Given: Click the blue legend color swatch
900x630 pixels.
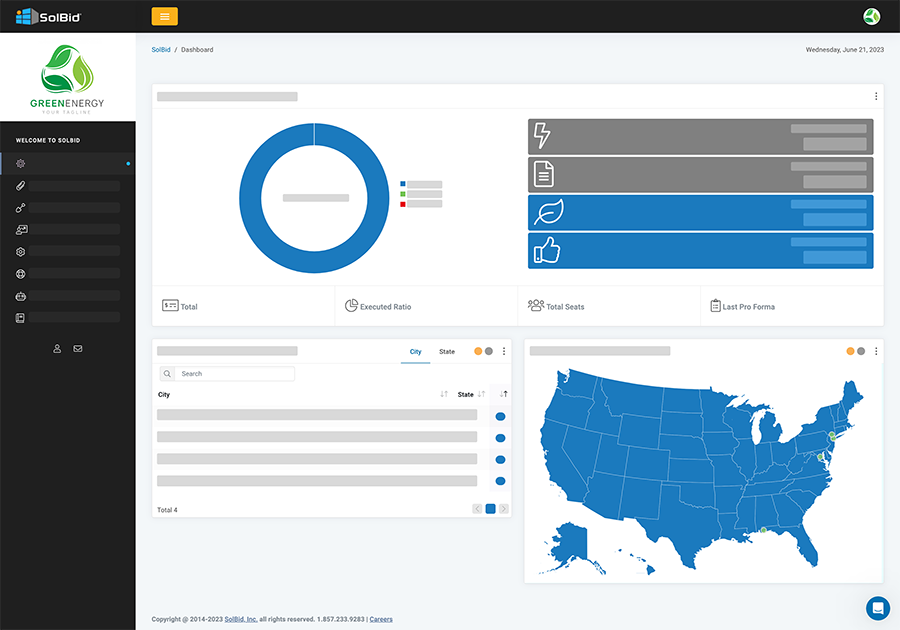Looking at the screenshot, I should coord(403,184).
